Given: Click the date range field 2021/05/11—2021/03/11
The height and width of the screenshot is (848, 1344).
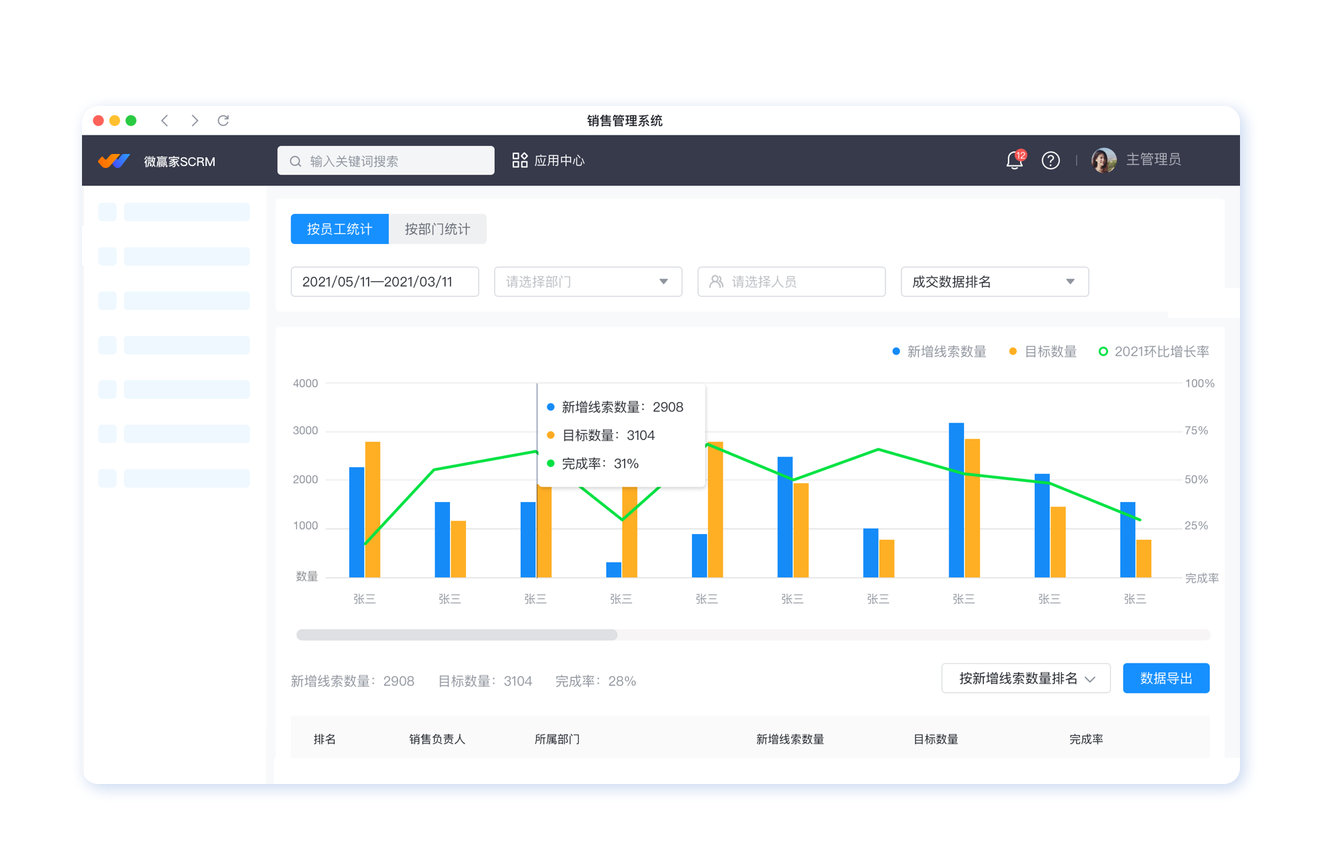Looking at the screenshot, I should pyautogui.click(x=385, y=282).
